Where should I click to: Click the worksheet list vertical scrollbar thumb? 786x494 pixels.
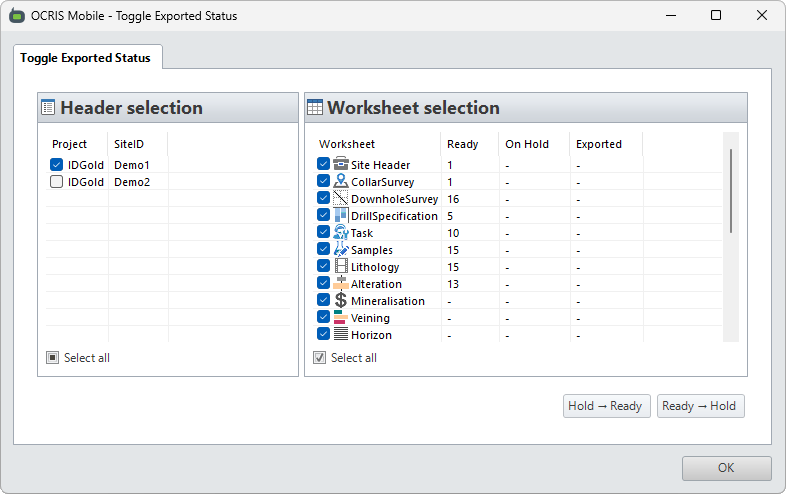(731, 191)
